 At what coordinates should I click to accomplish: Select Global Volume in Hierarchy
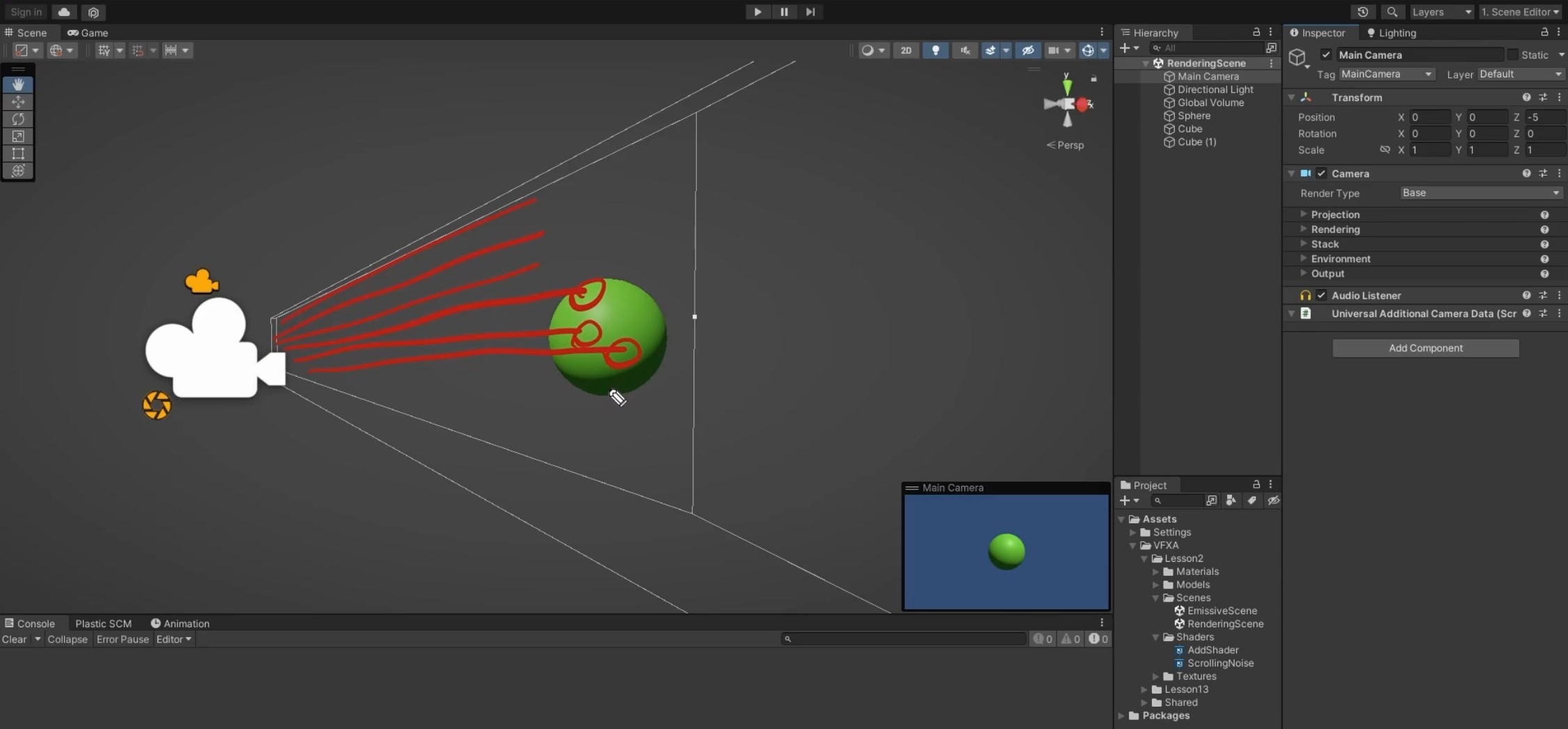1210,102
